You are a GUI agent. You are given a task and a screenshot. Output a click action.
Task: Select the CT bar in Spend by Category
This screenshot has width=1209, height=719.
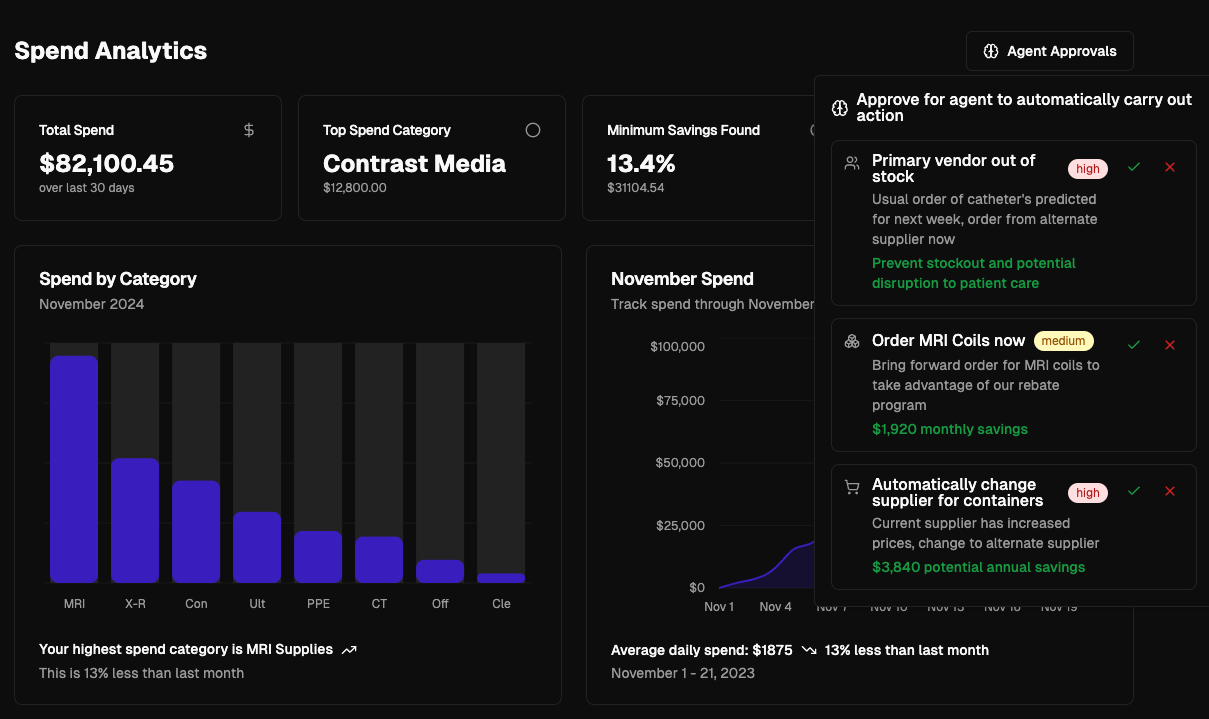(x=379, y=560)
